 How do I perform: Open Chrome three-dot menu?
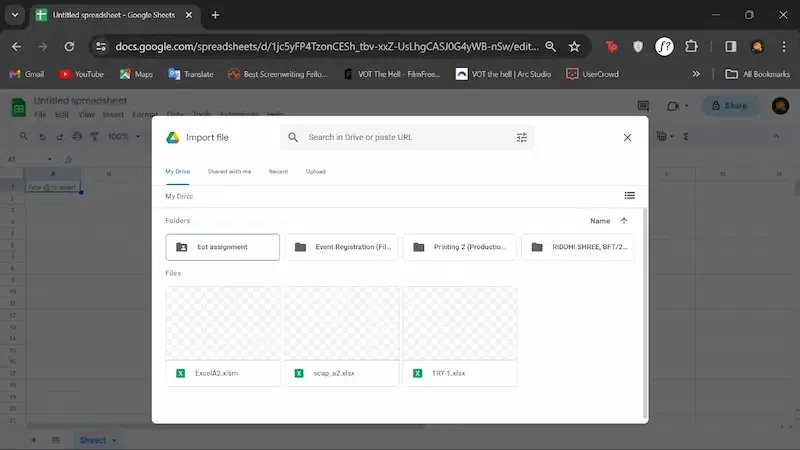coord(784,46)
